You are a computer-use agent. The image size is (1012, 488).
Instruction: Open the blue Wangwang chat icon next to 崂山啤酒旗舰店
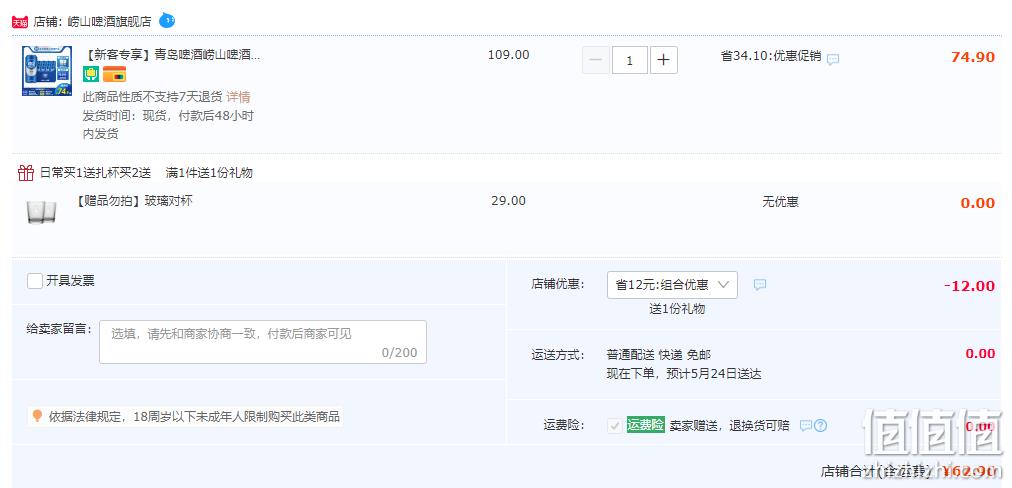(x=167, y=20)
